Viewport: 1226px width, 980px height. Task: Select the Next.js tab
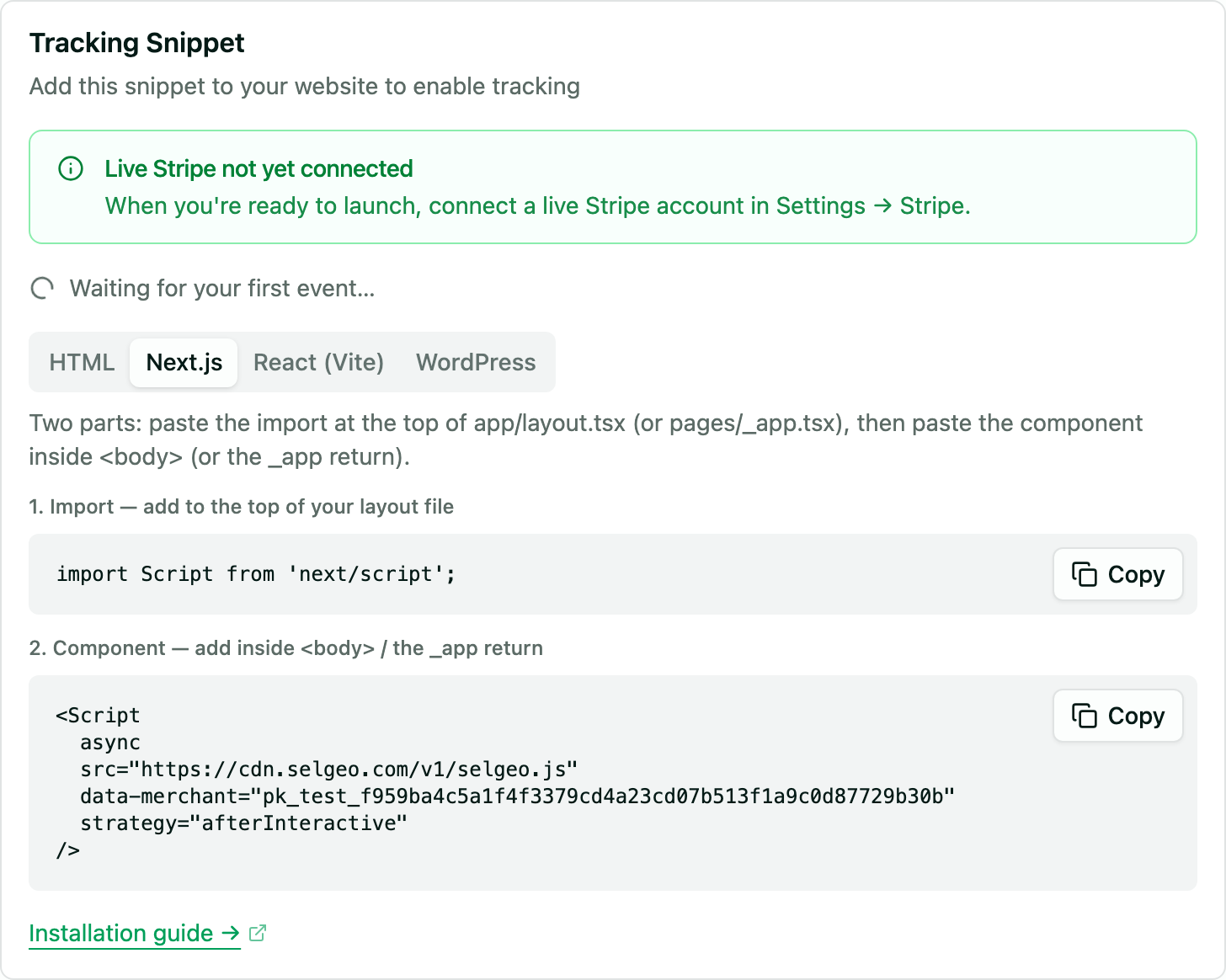(x=184, y=362)
